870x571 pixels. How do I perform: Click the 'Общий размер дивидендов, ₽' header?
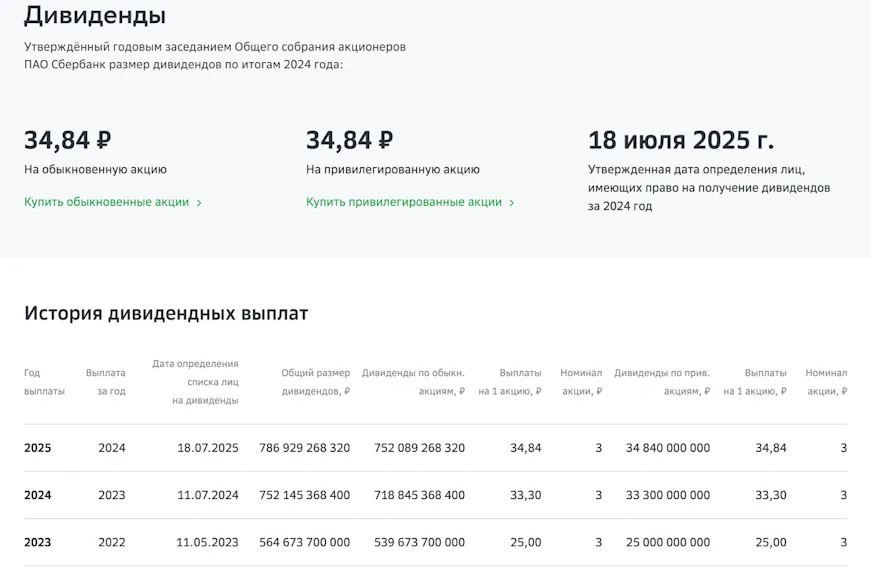(315, 382)
